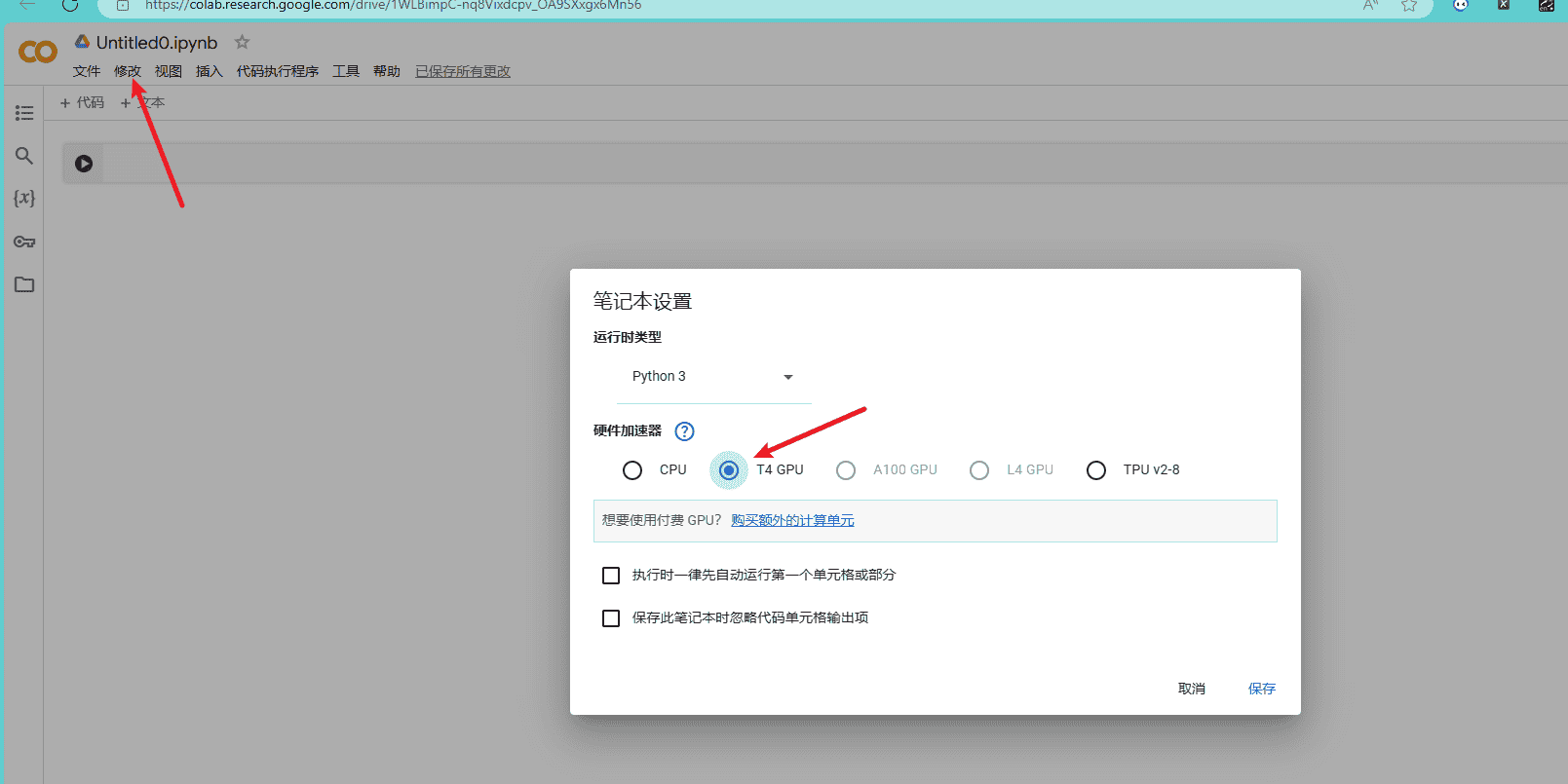Screen dimensions: 1568x784
Task: Select the T4 GPU radio option
Action: tap(729, 470)
